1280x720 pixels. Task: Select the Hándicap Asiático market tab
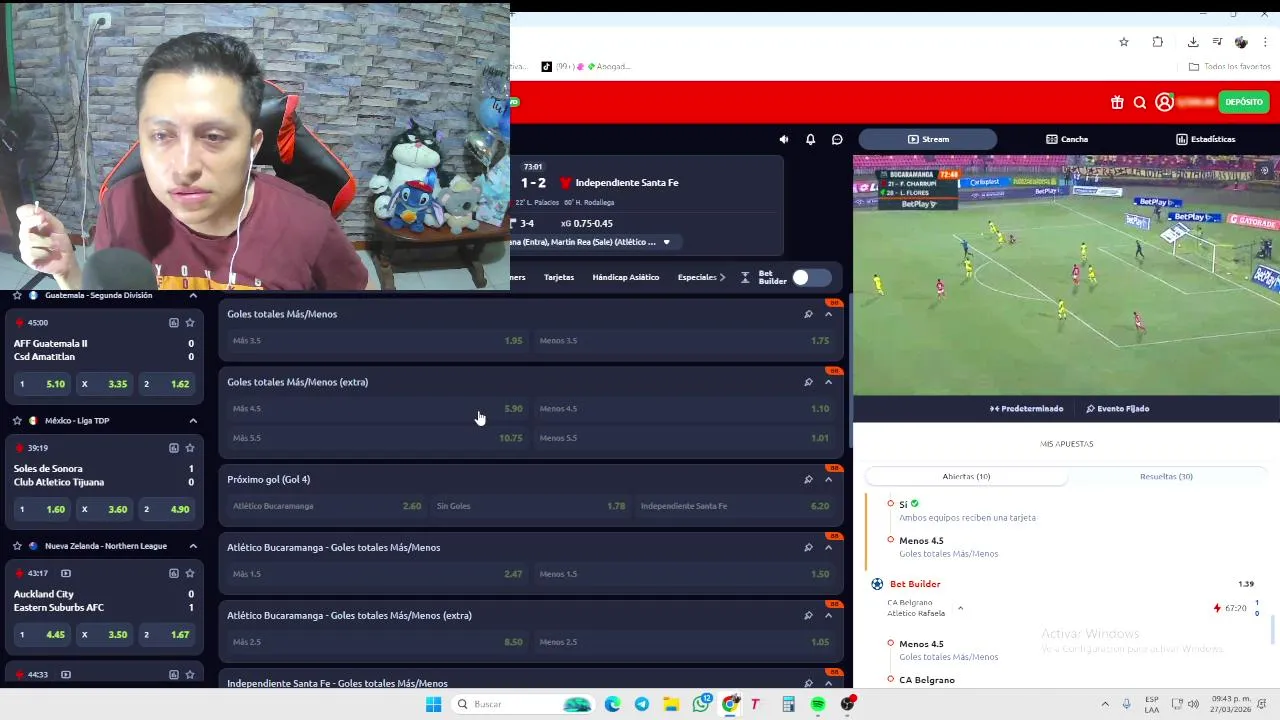point(625,277)
